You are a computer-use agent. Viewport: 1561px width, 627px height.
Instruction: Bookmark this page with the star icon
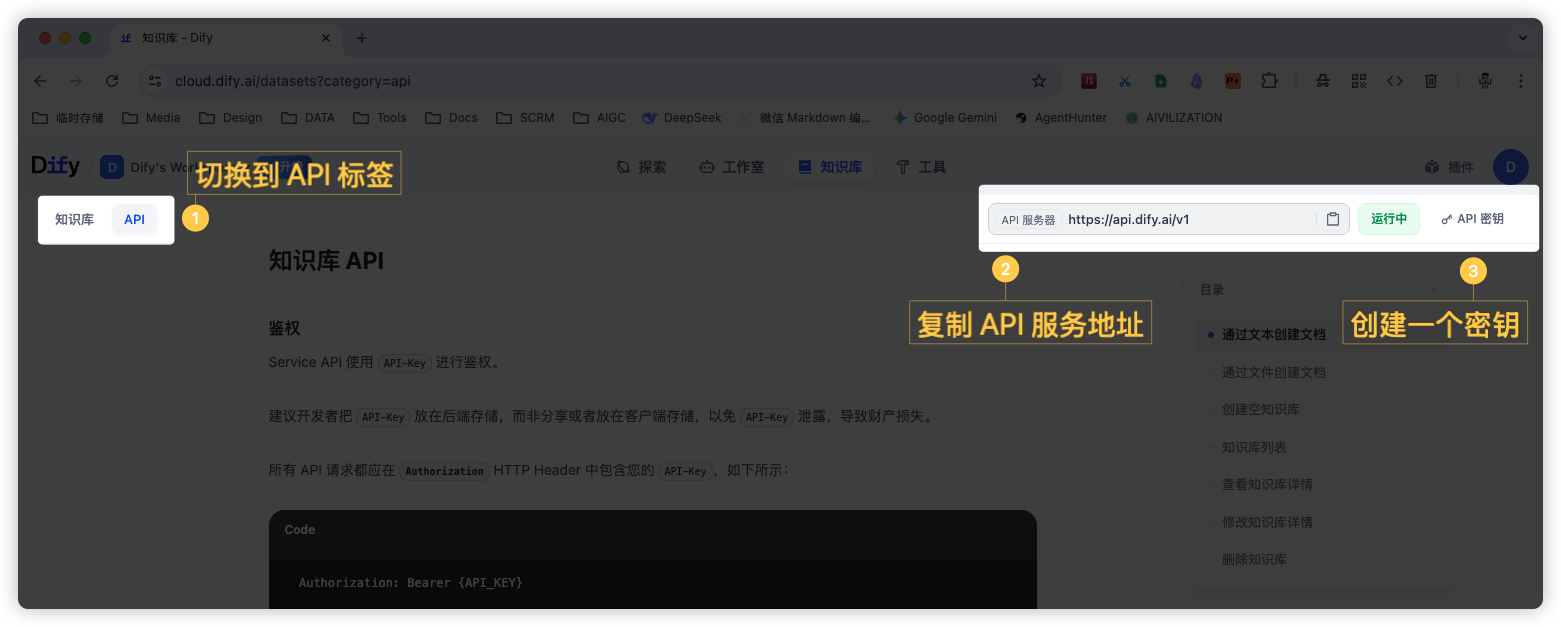(x=1039, y=81)
